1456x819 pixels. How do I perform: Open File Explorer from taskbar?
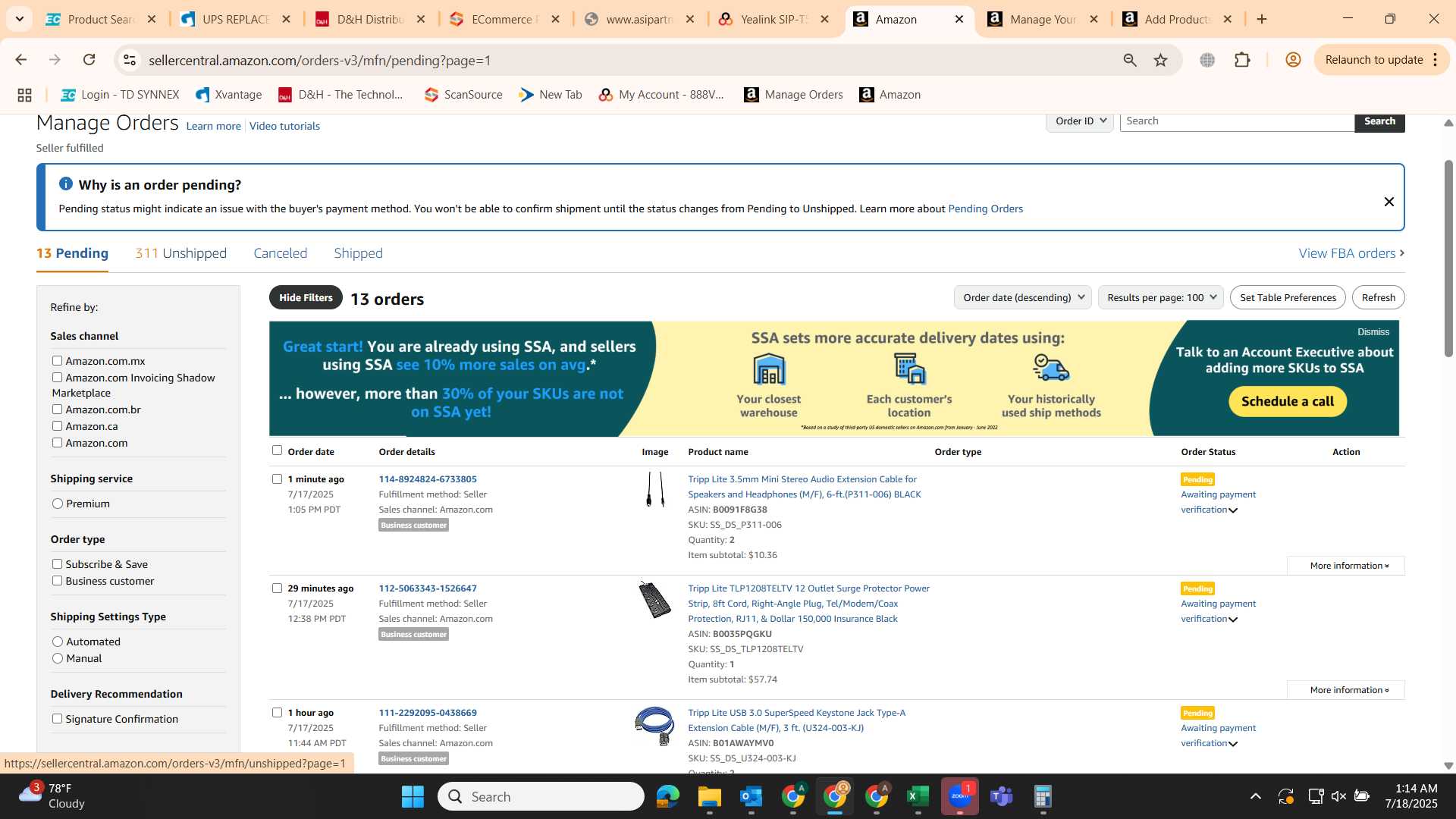(x=710, y=796)
